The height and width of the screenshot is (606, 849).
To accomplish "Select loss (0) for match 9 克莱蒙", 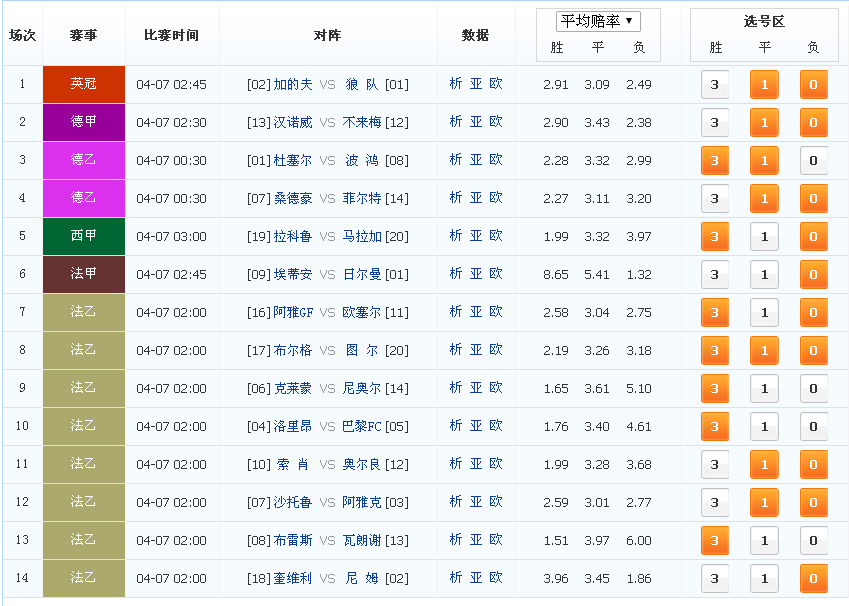I will 813,388.
